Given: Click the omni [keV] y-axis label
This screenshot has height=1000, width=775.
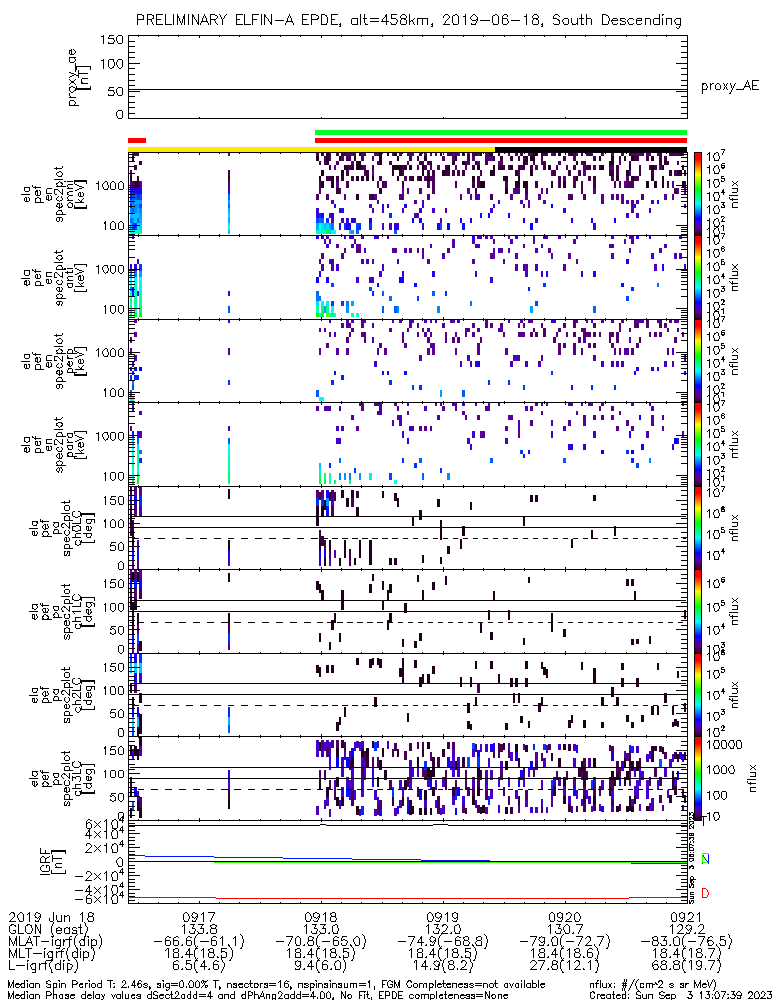Looking at the screenshot, I should coord(54,194).
